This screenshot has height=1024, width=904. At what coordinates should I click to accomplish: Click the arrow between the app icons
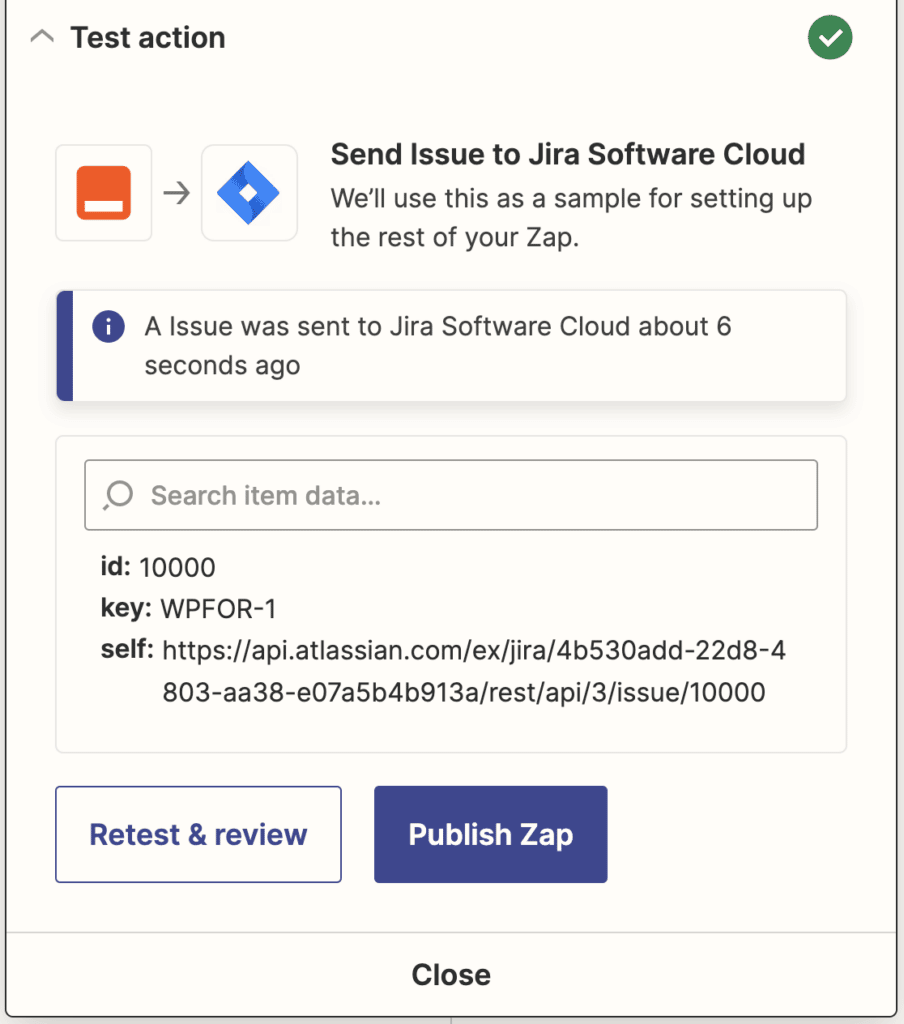(177, 192)
